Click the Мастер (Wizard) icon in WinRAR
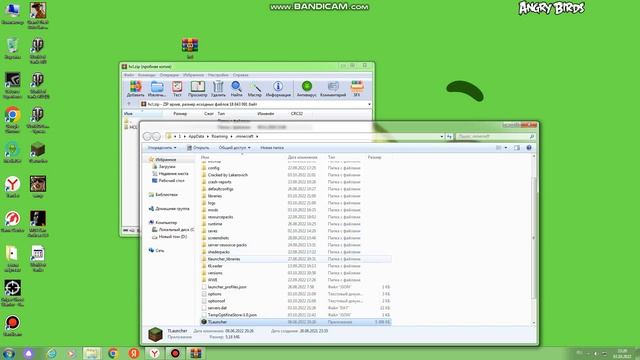Viewport: 640px width, 360px height. pos(255,89)
